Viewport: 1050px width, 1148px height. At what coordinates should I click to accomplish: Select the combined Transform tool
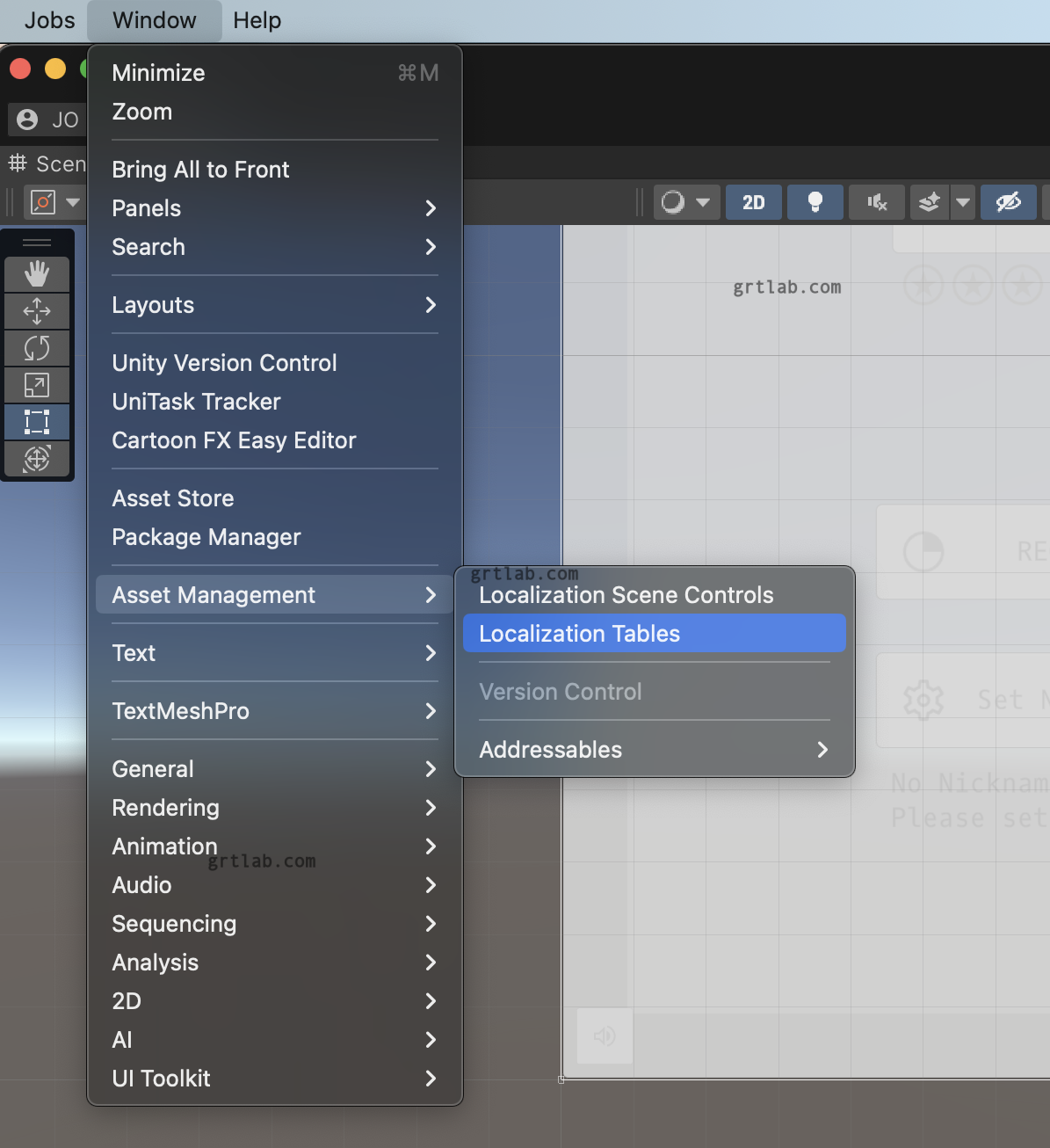[37, 458]
